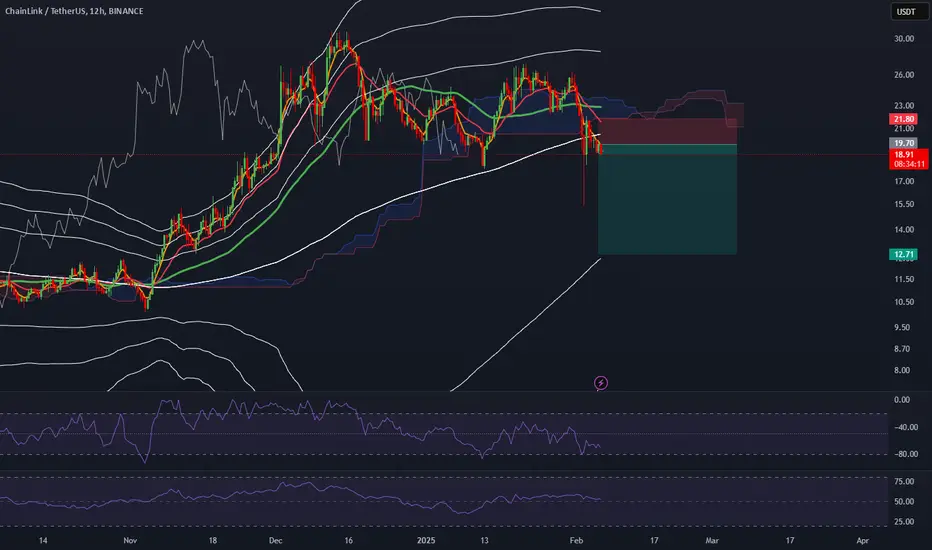Click the 2025 year label on time axis
The height and width of the screenshot is (550, 932).
[426, 540]
